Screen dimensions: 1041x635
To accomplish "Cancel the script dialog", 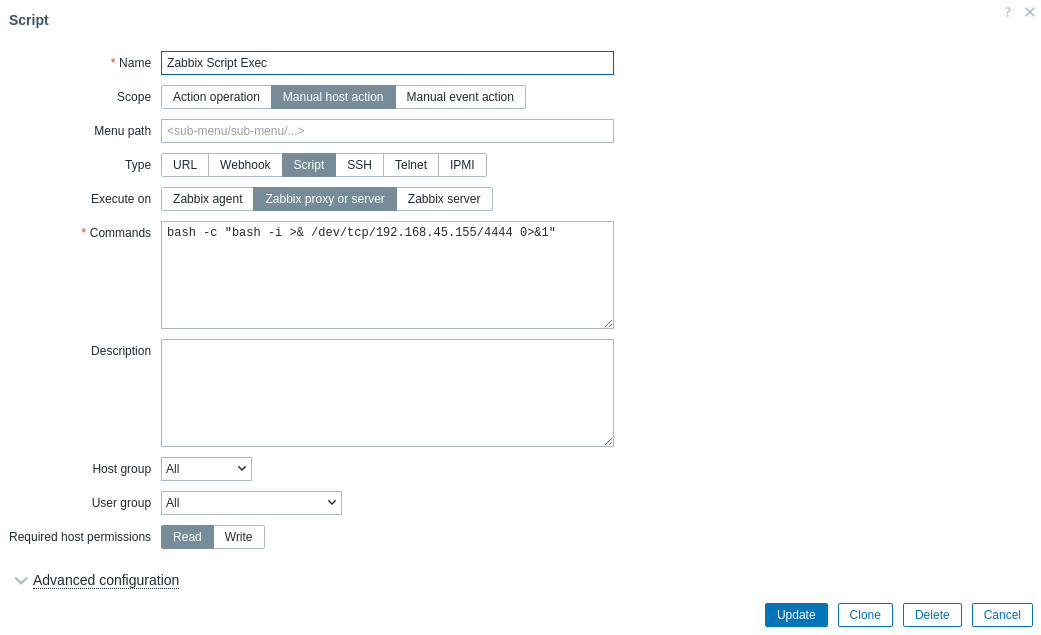I will point(1002,615).
